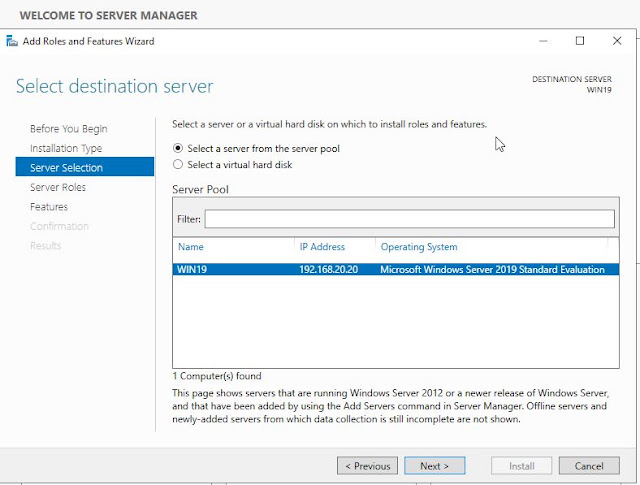Click the Server Pool section label

tap(200, 189)
